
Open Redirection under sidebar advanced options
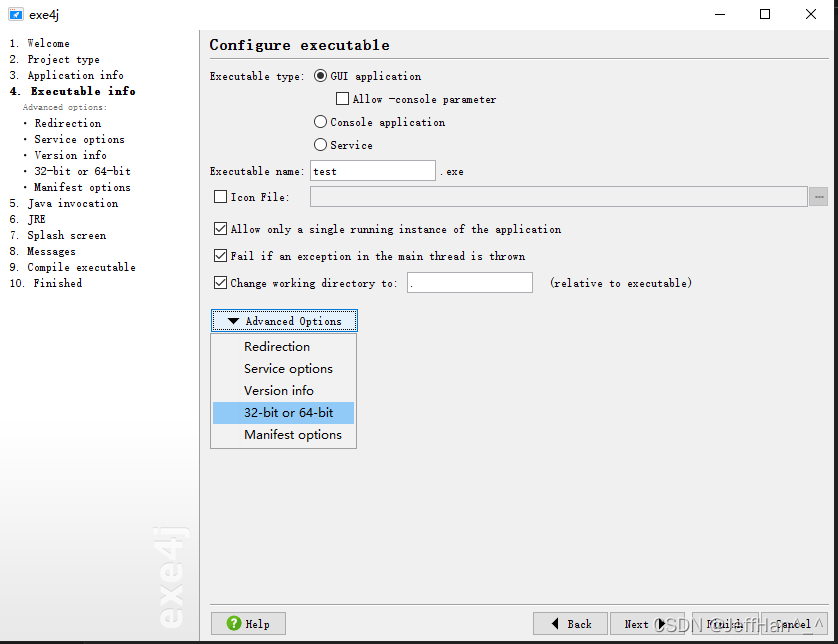click(x=68, y=123)
